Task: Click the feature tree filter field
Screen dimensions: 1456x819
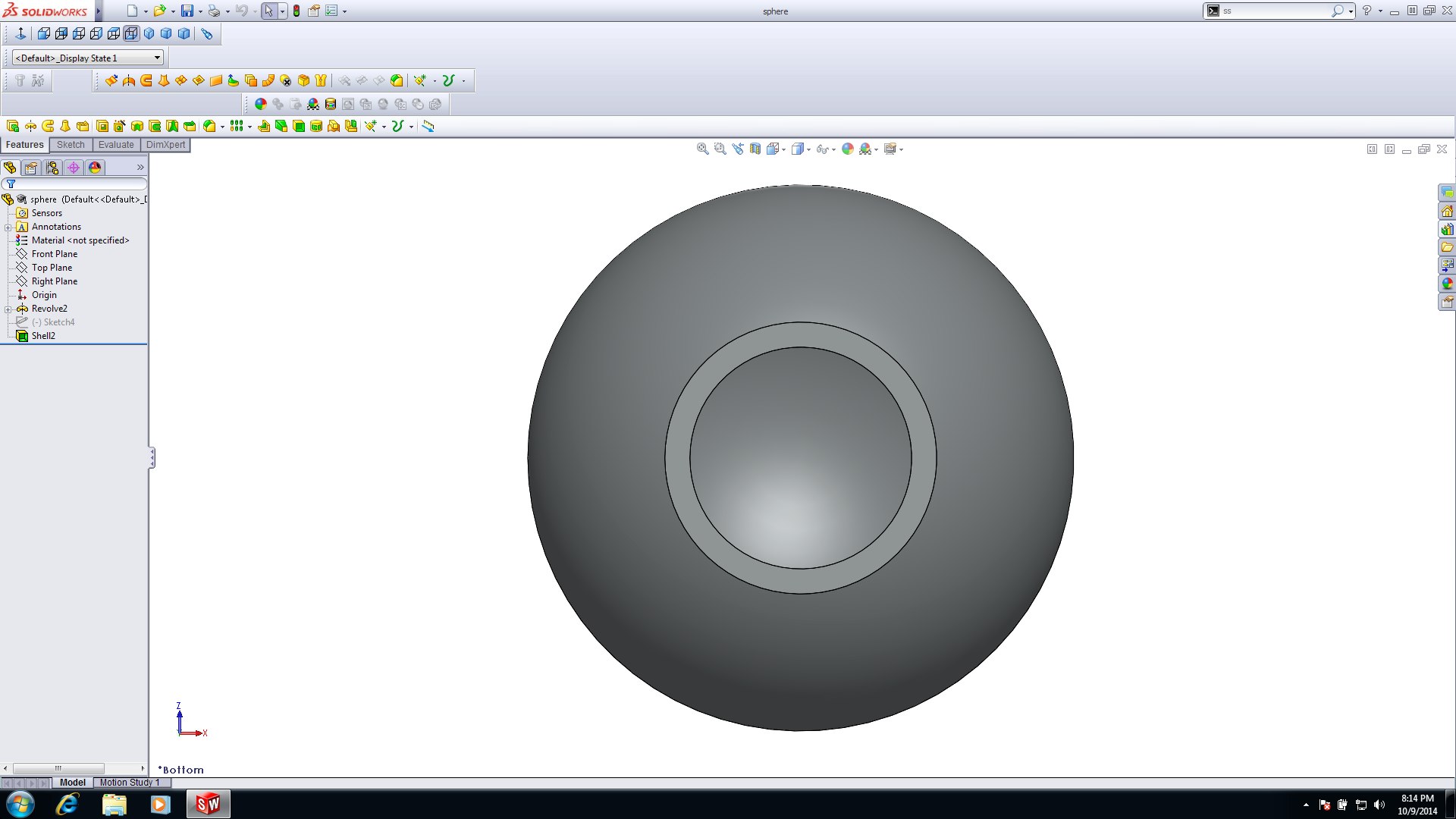Action: [x=74, y=184]
